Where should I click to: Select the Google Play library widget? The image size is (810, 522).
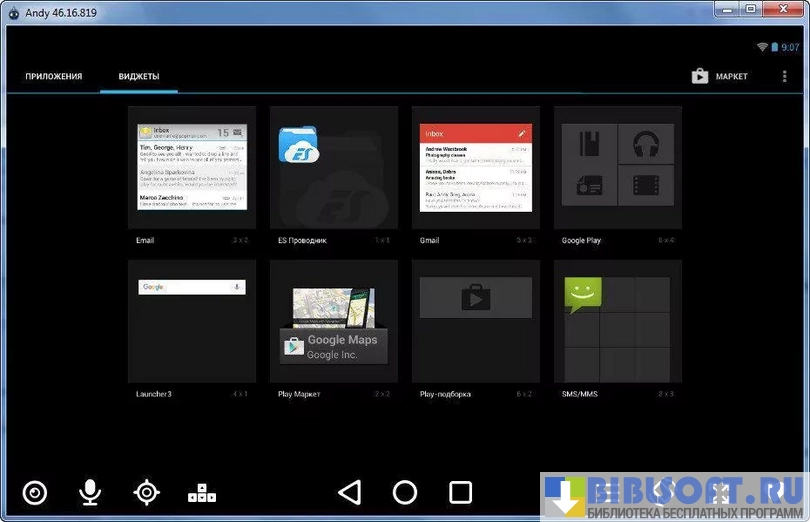coord(618,167)
